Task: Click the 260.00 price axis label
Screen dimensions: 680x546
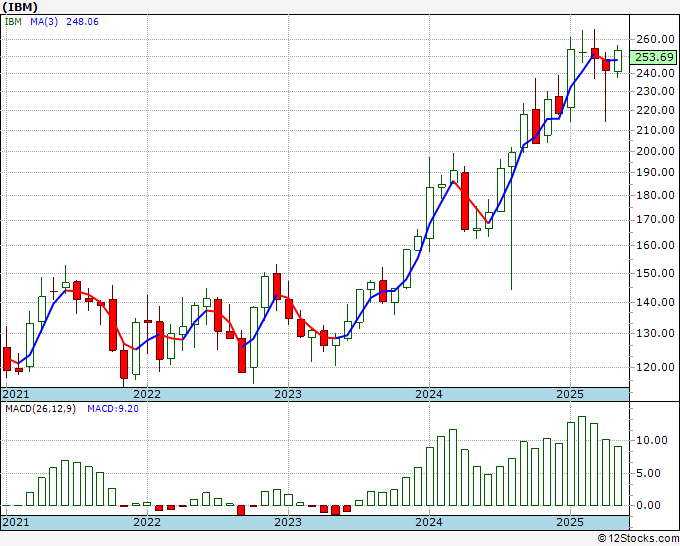Action: 655,39
